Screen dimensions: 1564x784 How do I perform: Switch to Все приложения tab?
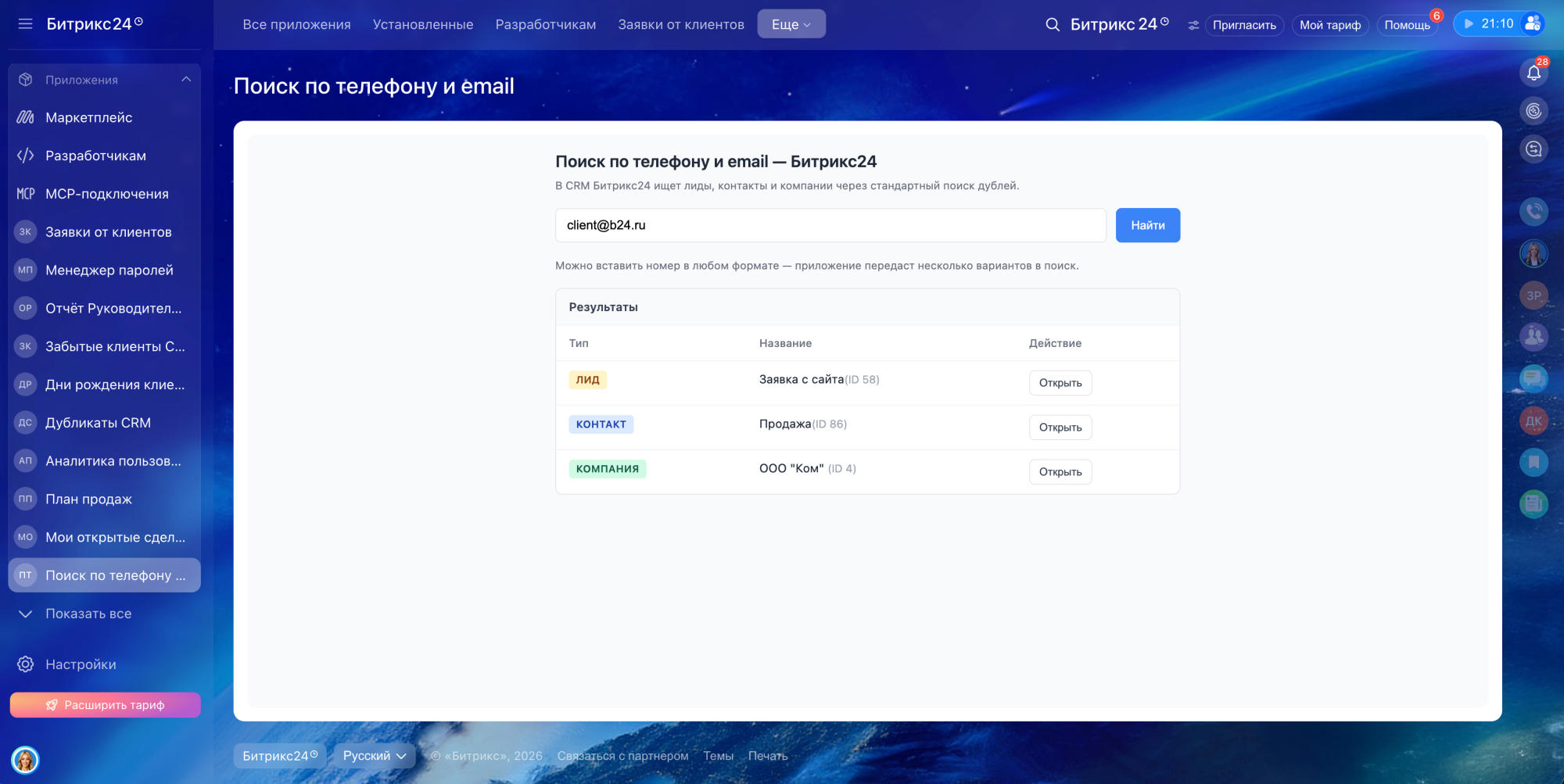tap(296, 24)
